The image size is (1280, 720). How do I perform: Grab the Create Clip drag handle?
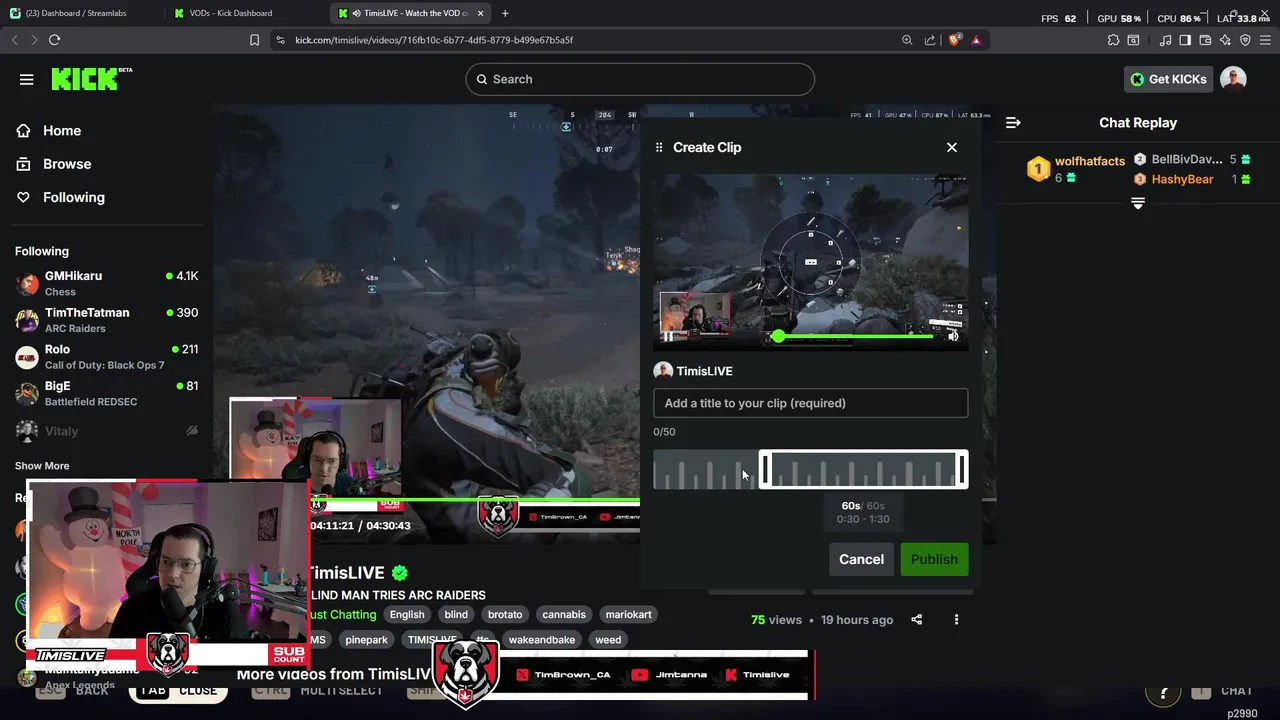659,147
